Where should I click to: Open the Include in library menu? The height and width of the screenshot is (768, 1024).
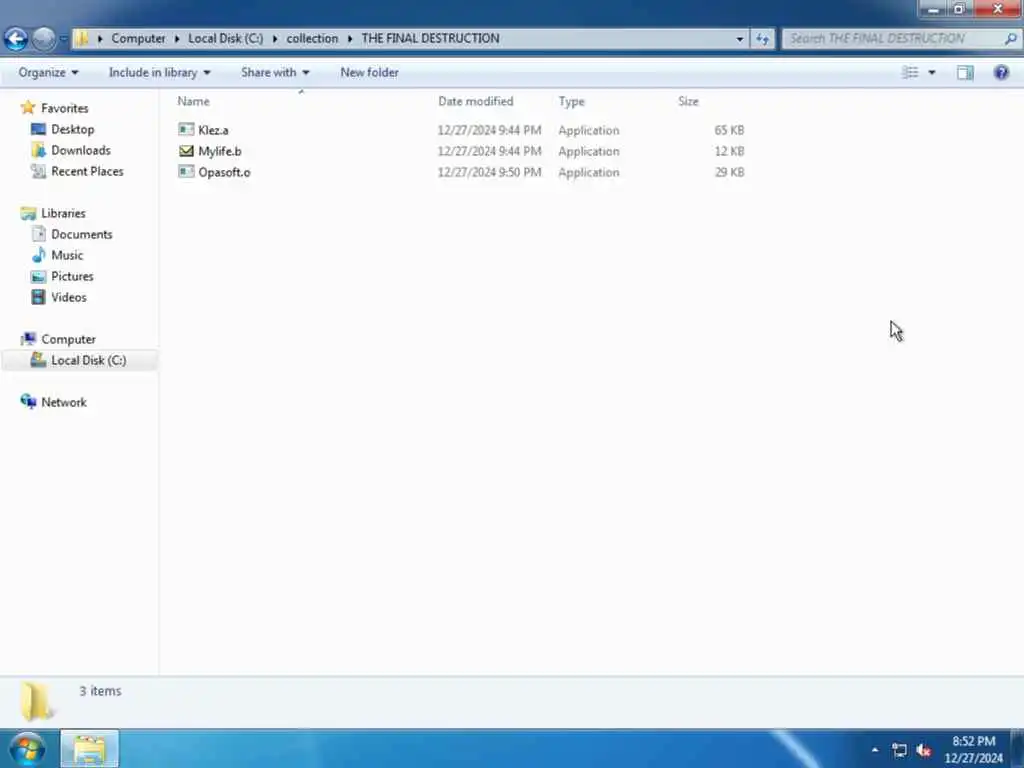(159, 72)
